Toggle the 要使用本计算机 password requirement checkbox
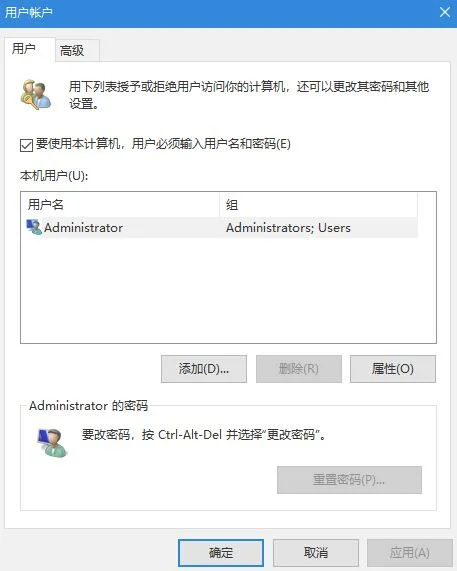 pos(26,145)
